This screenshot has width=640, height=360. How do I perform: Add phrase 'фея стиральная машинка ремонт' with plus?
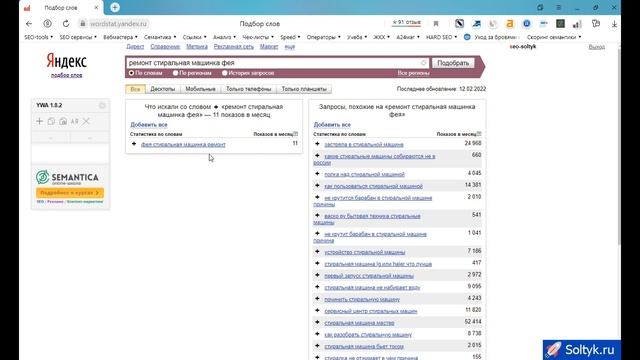pyautogui.click(x=134, y=144)
